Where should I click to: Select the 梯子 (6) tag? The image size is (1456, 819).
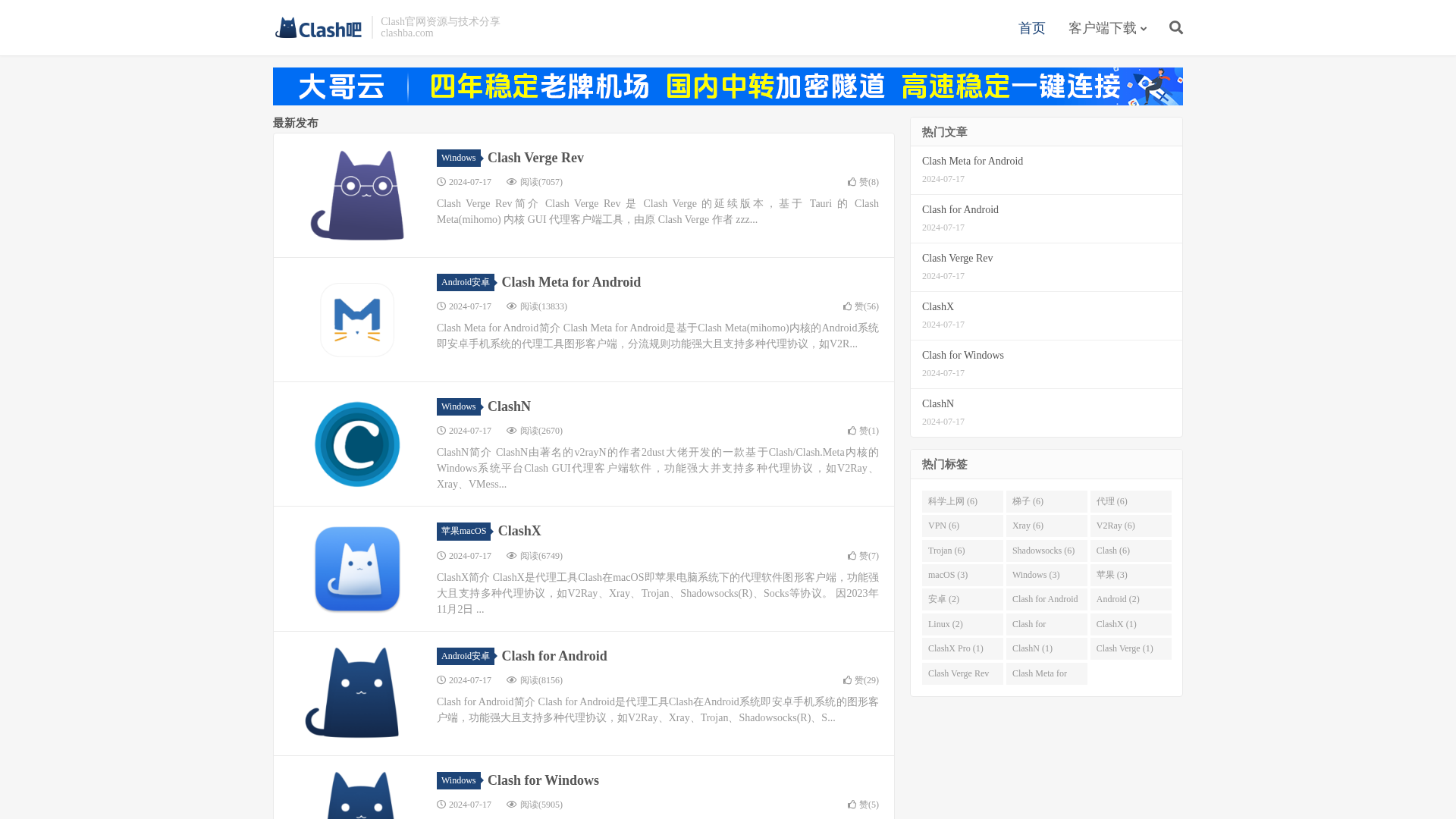pyautogui.click(x=1046, y=501)
